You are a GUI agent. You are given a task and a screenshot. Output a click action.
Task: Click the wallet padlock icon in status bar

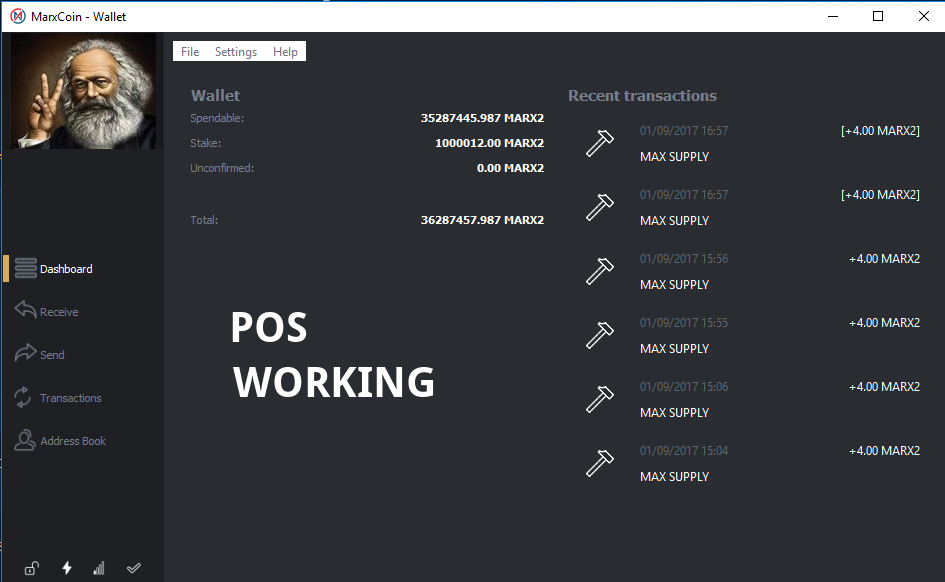pyautogui.click(x=32, y=568)
